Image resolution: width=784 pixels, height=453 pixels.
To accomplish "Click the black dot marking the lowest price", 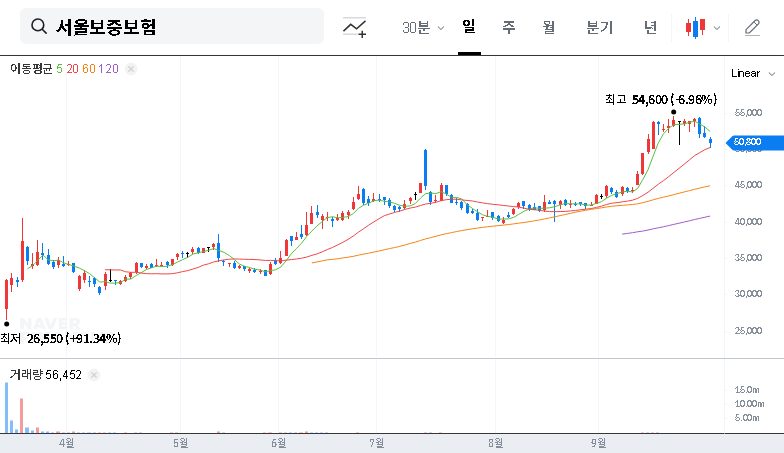I will pyautogui.click(x=6, y=324).
